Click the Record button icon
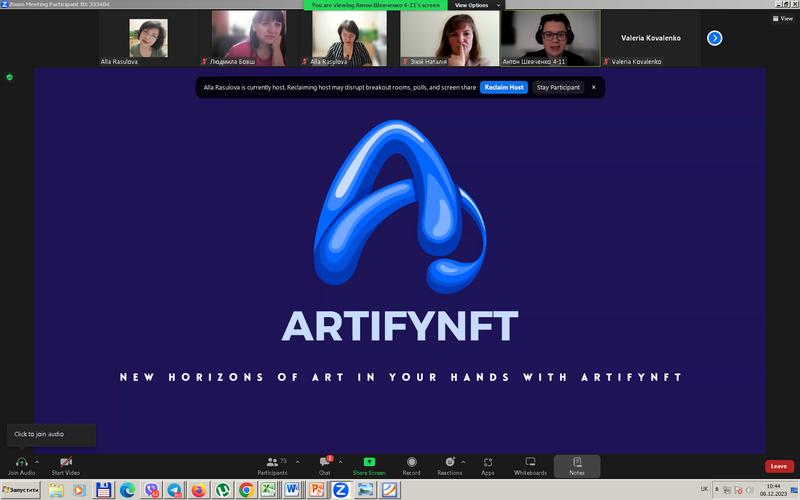800x500 pixels. click(x=412, y=462)
